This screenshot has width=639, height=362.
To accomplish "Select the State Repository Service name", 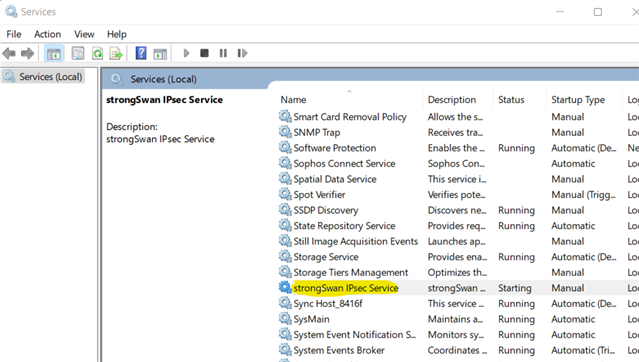I will 344,226.
